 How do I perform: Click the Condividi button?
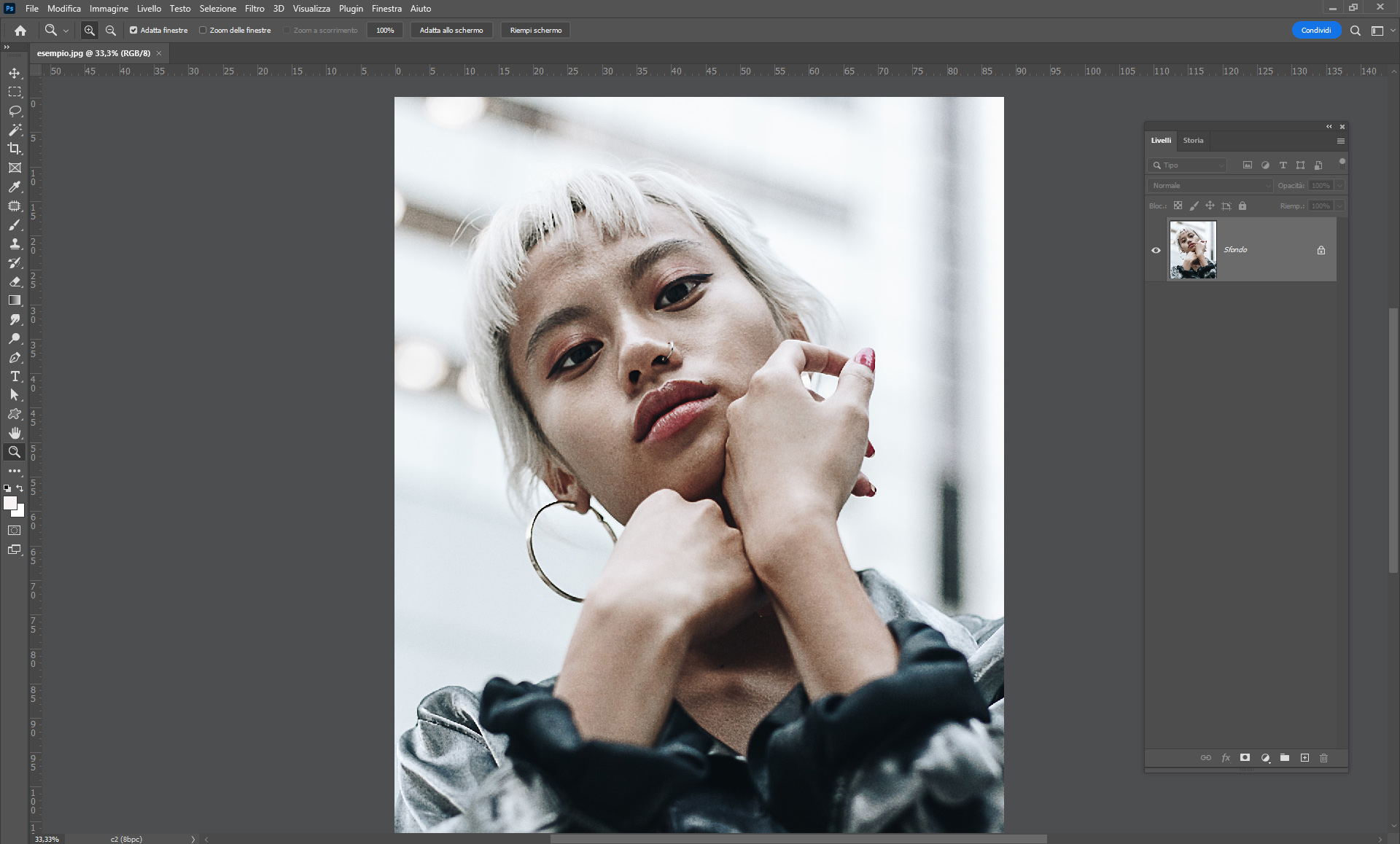click(1315, 31)
